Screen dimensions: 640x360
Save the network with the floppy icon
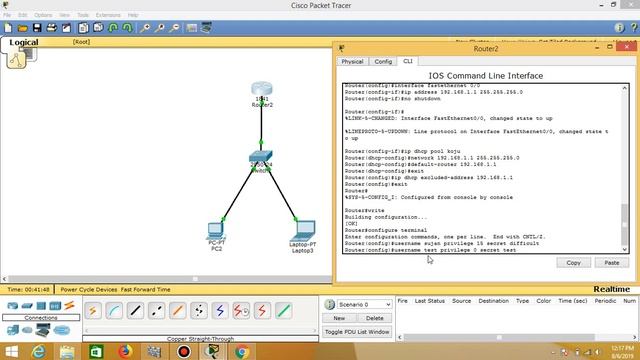point(37,28)
